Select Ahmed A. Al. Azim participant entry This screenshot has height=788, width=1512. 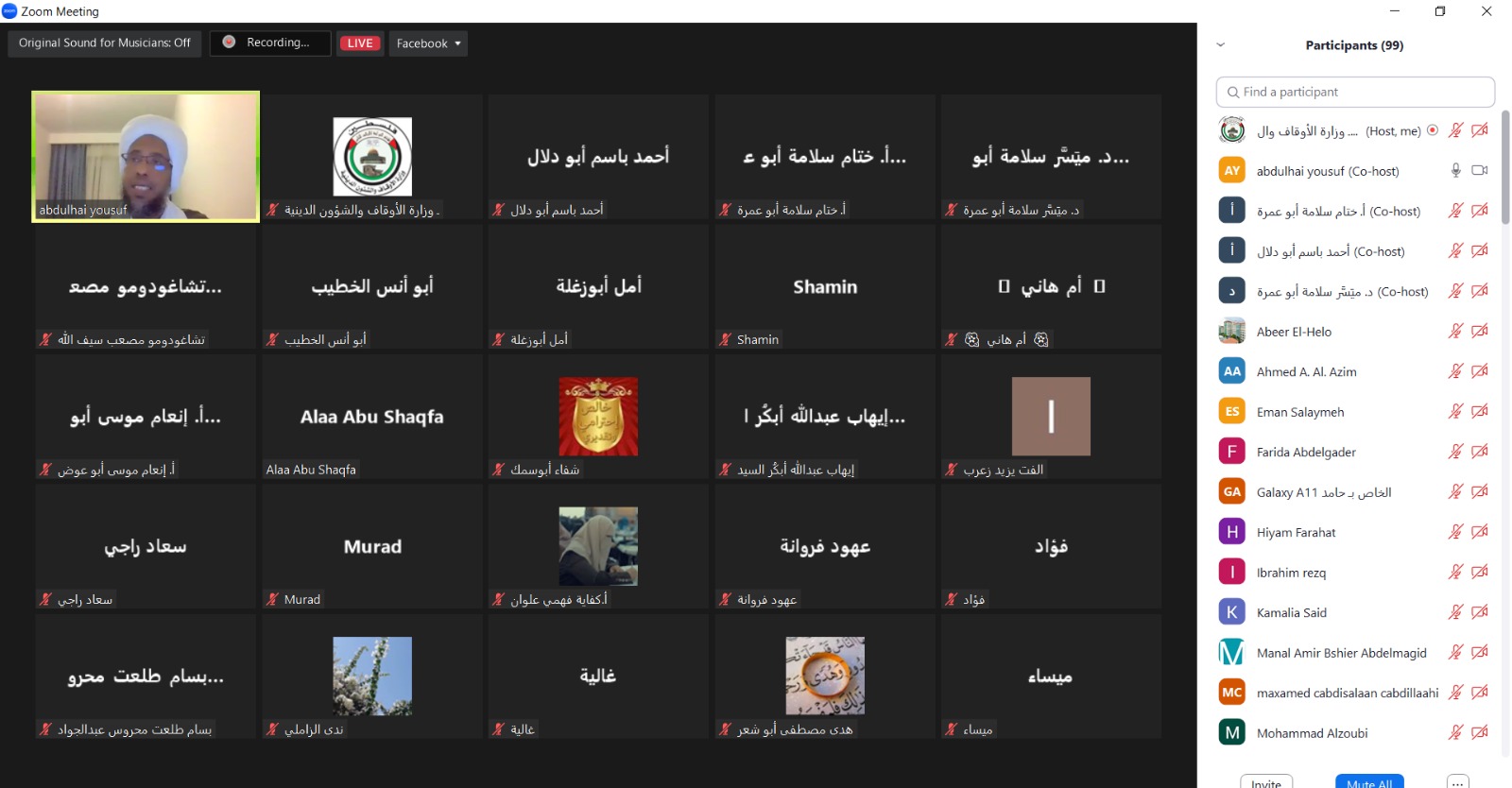click(x=1306, y=371)
